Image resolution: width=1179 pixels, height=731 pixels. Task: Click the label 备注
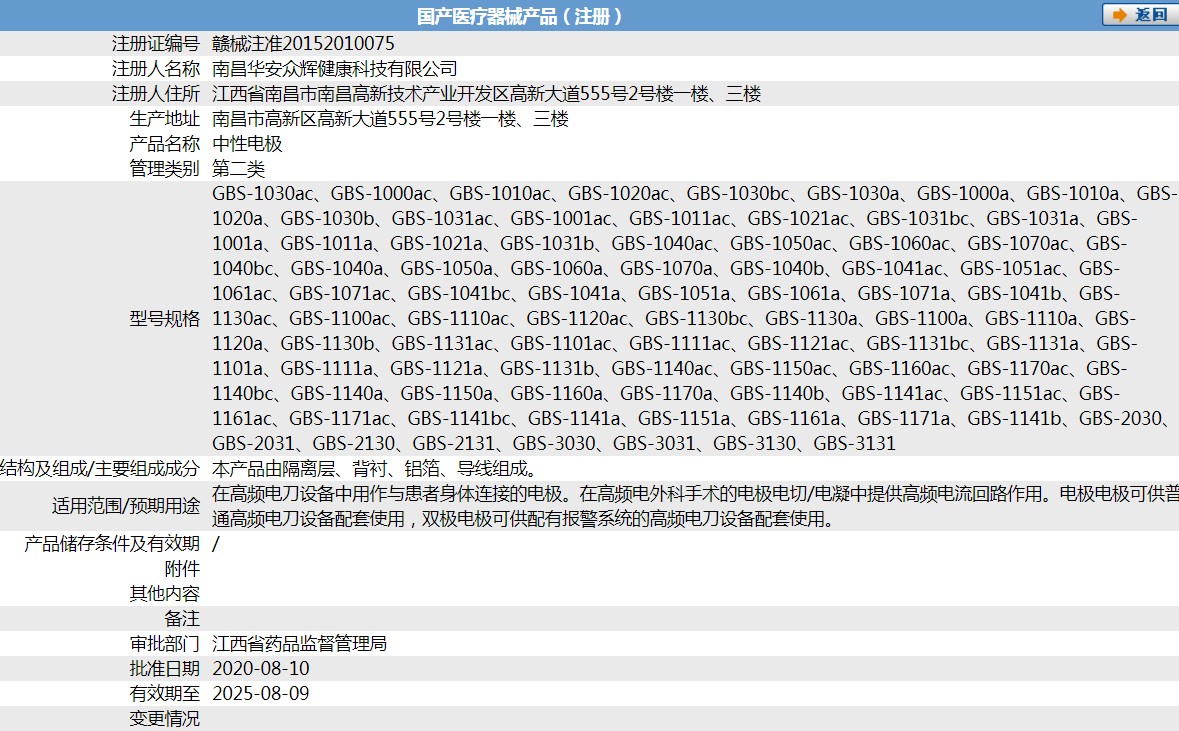[x=182, y=618]
